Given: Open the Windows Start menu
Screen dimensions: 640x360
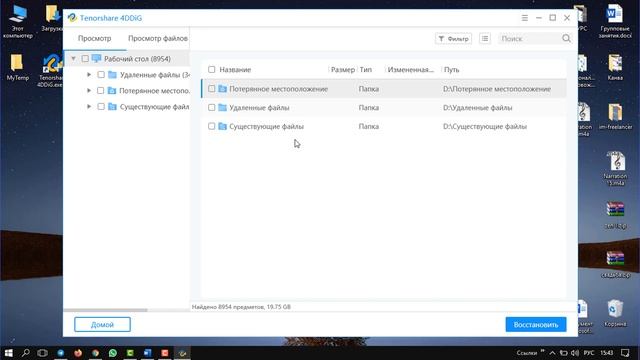Looking at the screenshot, I should click(8, 353).
